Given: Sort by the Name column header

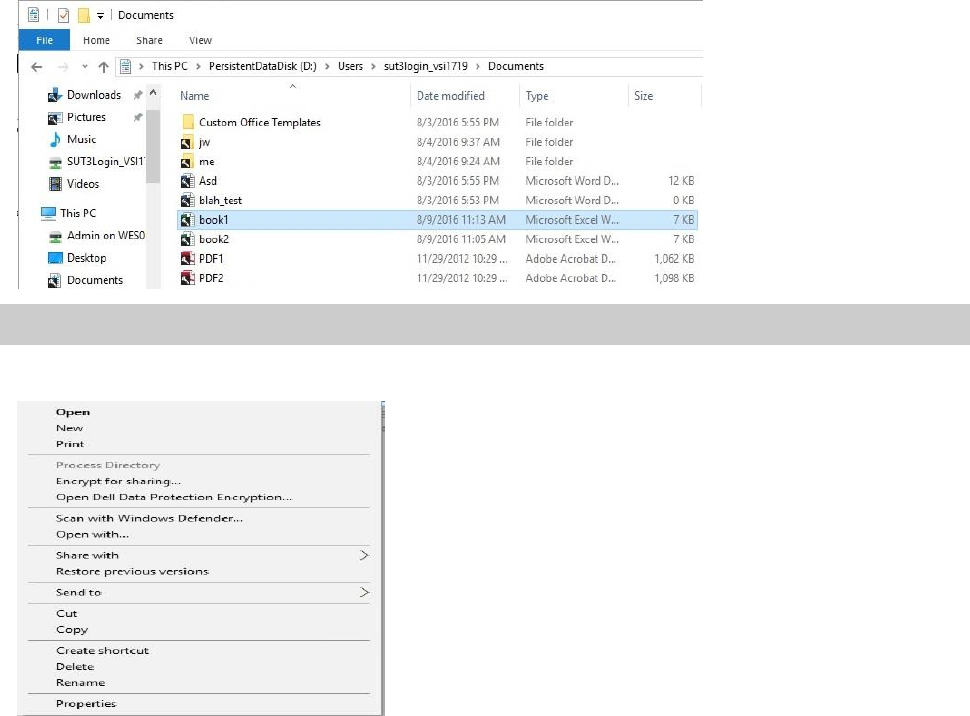Looking at the screenshot, I should [194, 96].
